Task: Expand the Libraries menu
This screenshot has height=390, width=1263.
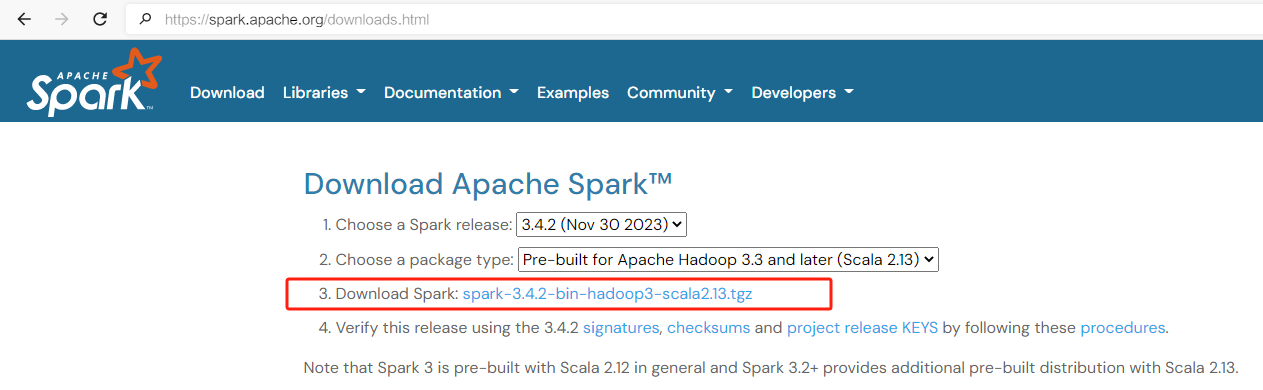Action: (x=324, y=92)
